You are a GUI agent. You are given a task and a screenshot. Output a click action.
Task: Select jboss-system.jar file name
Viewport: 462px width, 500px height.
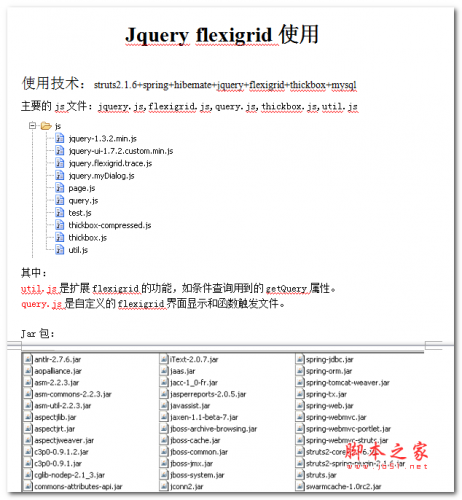pos(197,475)
